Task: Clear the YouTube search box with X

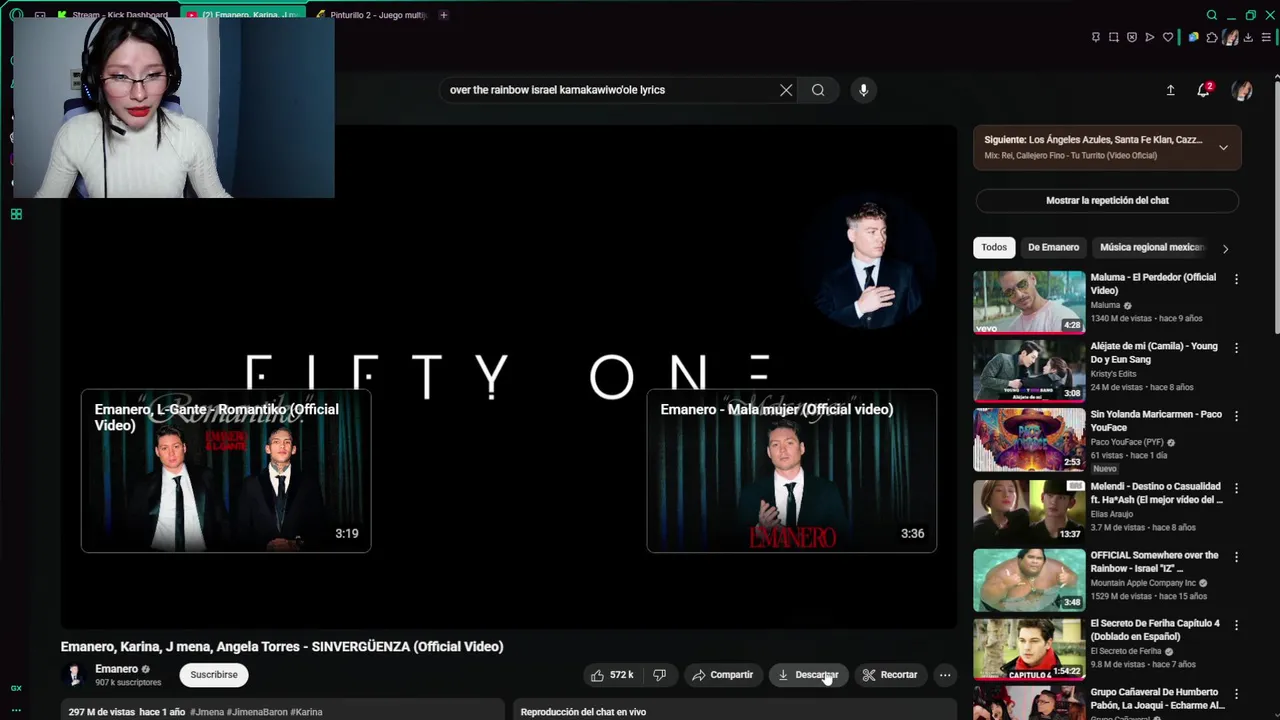Action: coord(786,90)
